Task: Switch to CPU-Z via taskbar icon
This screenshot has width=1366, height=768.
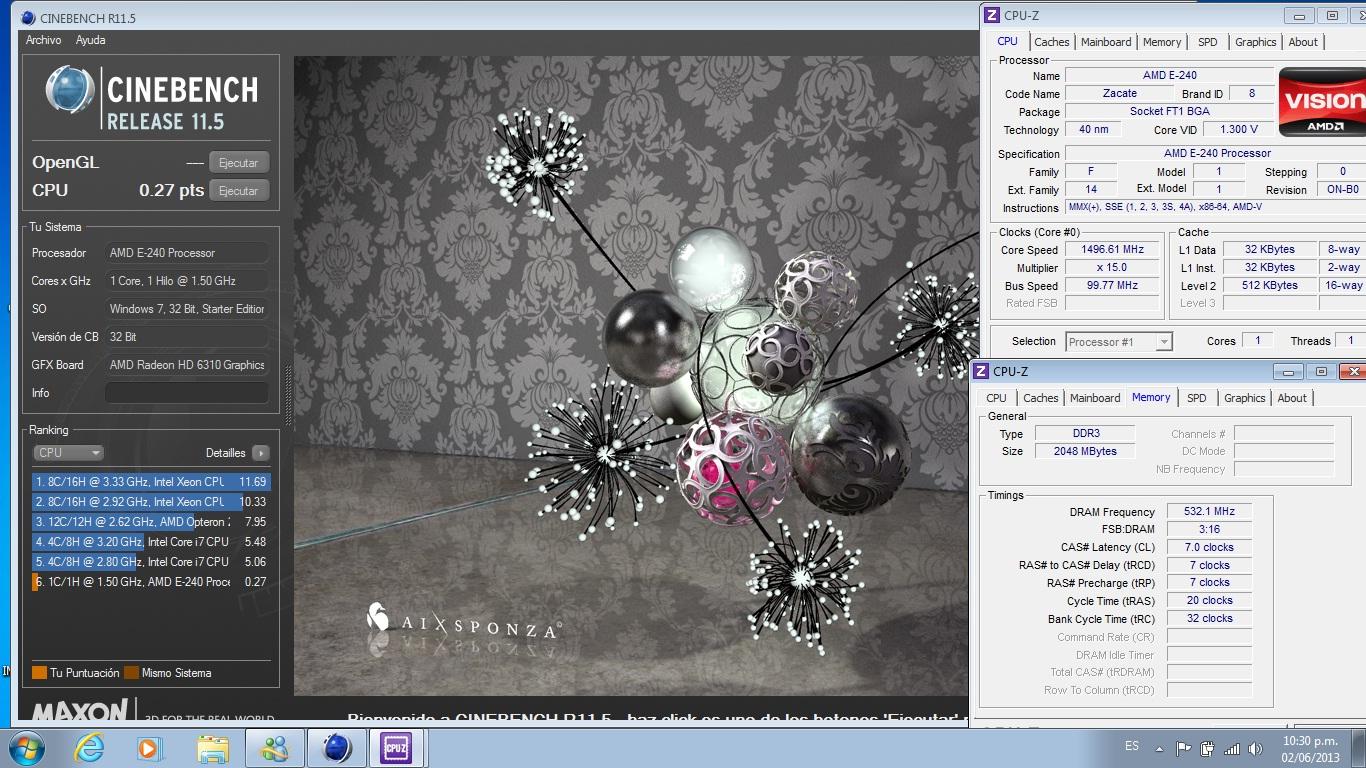Action: [397, 748]
